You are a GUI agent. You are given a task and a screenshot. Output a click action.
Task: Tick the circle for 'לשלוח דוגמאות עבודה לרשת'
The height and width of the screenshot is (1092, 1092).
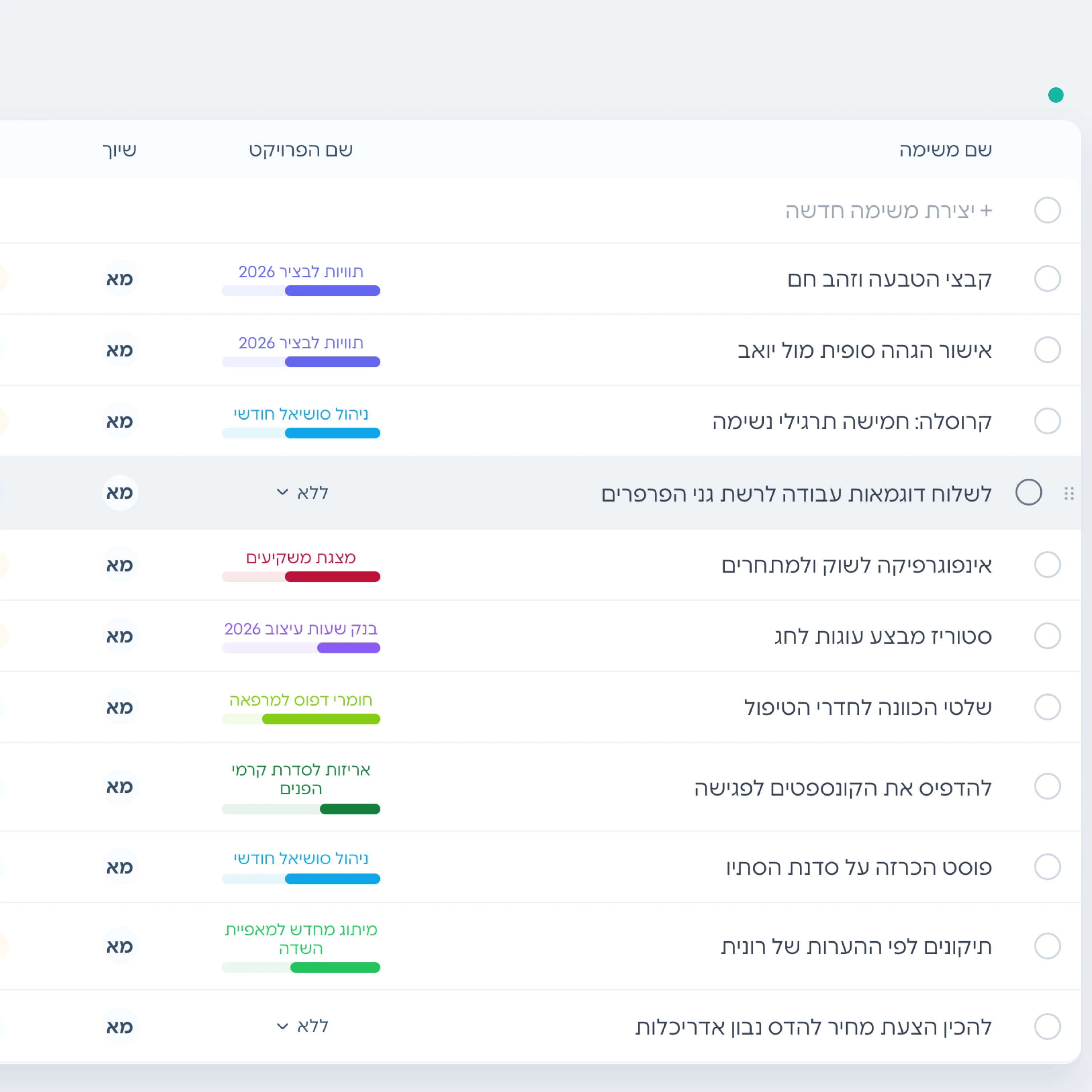(1028, 492)
